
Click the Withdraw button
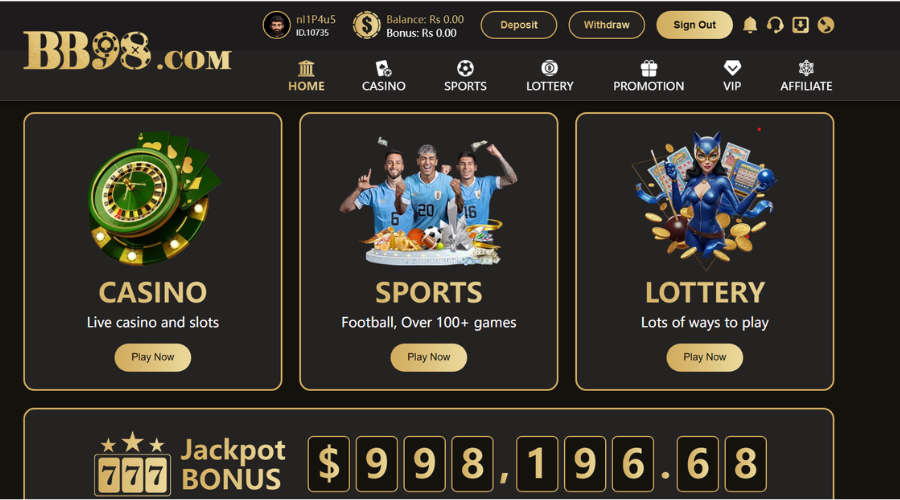point(607,25)
